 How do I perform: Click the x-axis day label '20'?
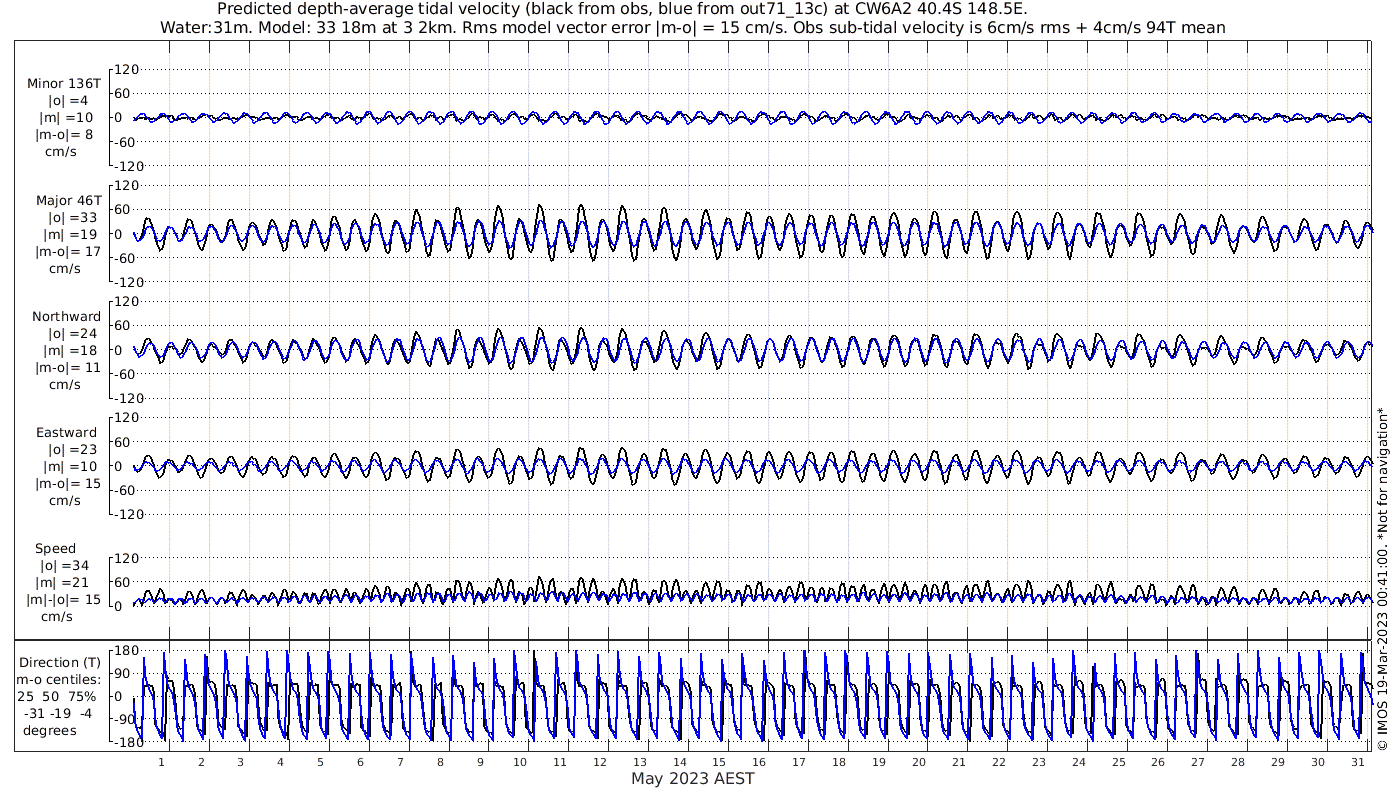pyautogui.click(x=919, y=762)
